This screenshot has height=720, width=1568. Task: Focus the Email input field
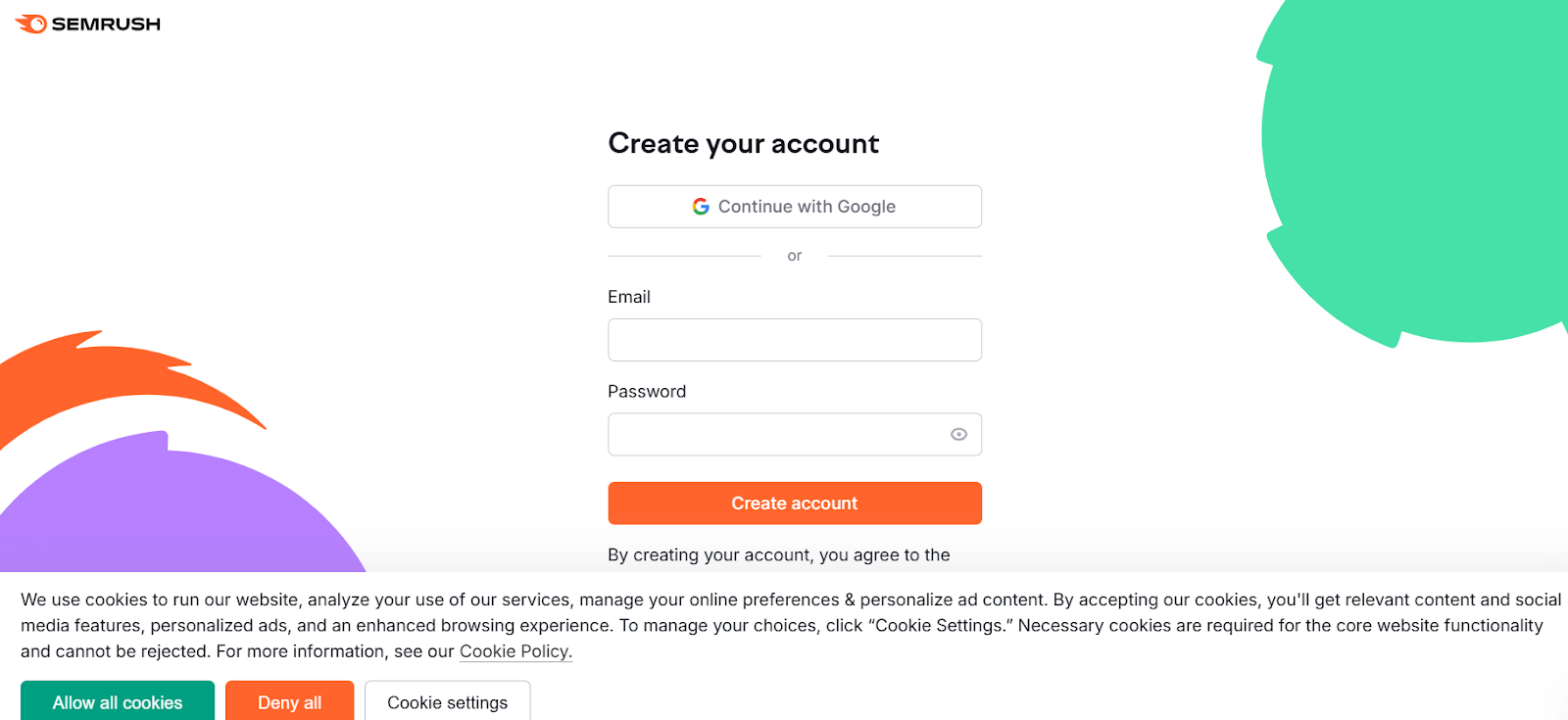click(x=794, y=340)
